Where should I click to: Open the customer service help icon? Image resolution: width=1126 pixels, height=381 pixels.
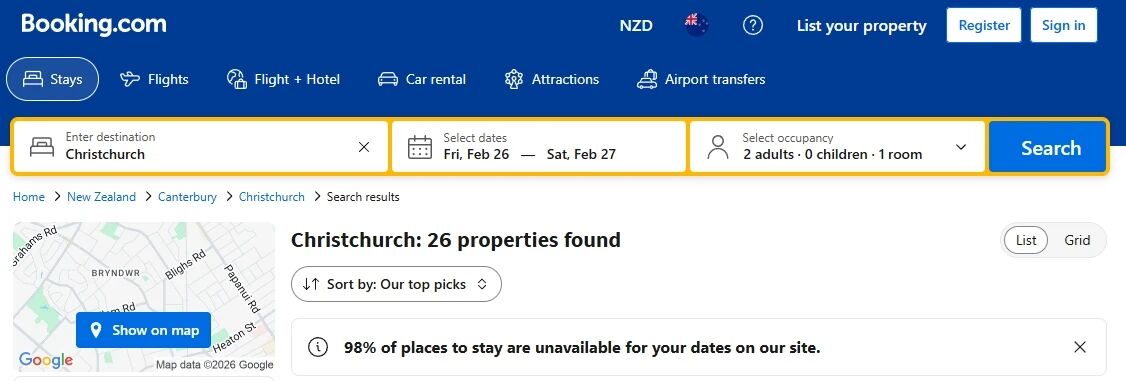click(753, 26)
